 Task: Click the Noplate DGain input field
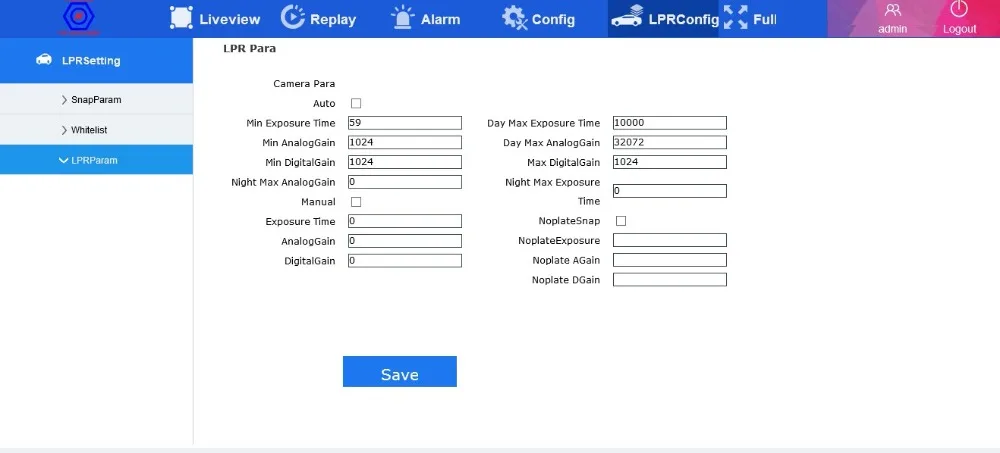[670, 280]
